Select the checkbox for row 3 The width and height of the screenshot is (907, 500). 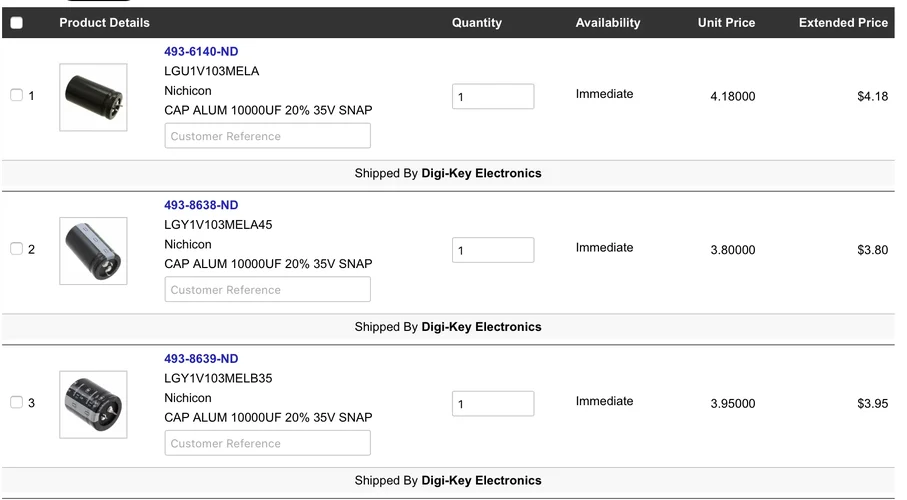tap(16, 402)
